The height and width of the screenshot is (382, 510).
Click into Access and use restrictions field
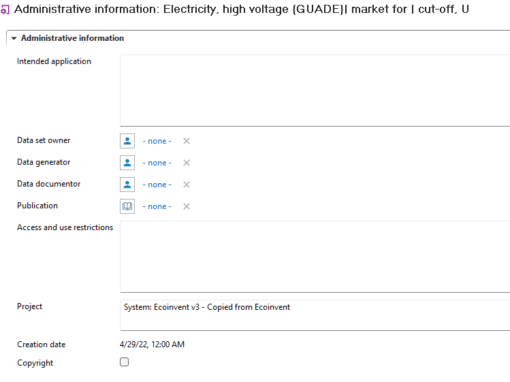(315, 256)
